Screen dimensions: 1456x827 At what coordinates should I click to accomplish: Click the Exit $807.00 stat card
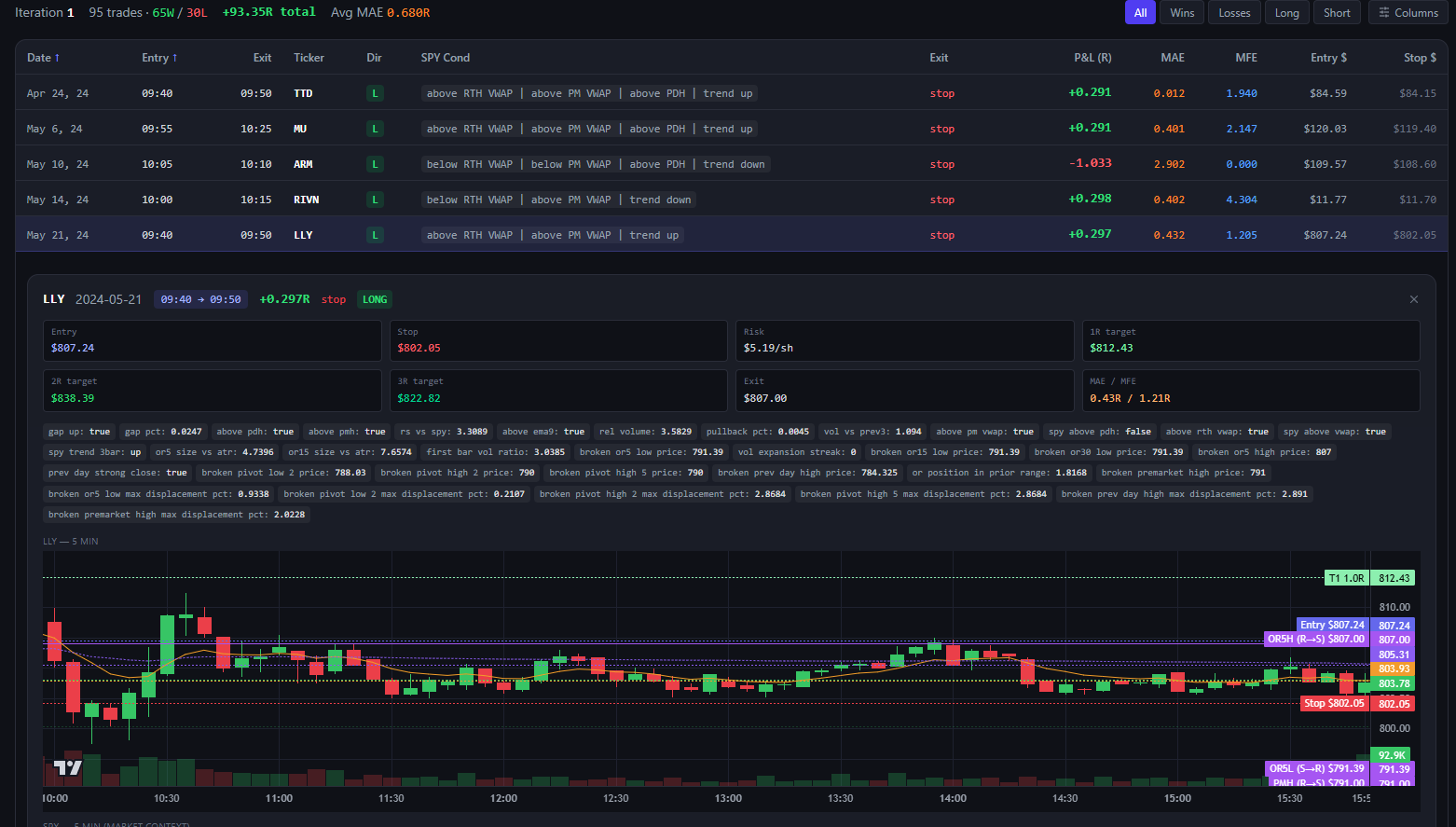point(904,391)
